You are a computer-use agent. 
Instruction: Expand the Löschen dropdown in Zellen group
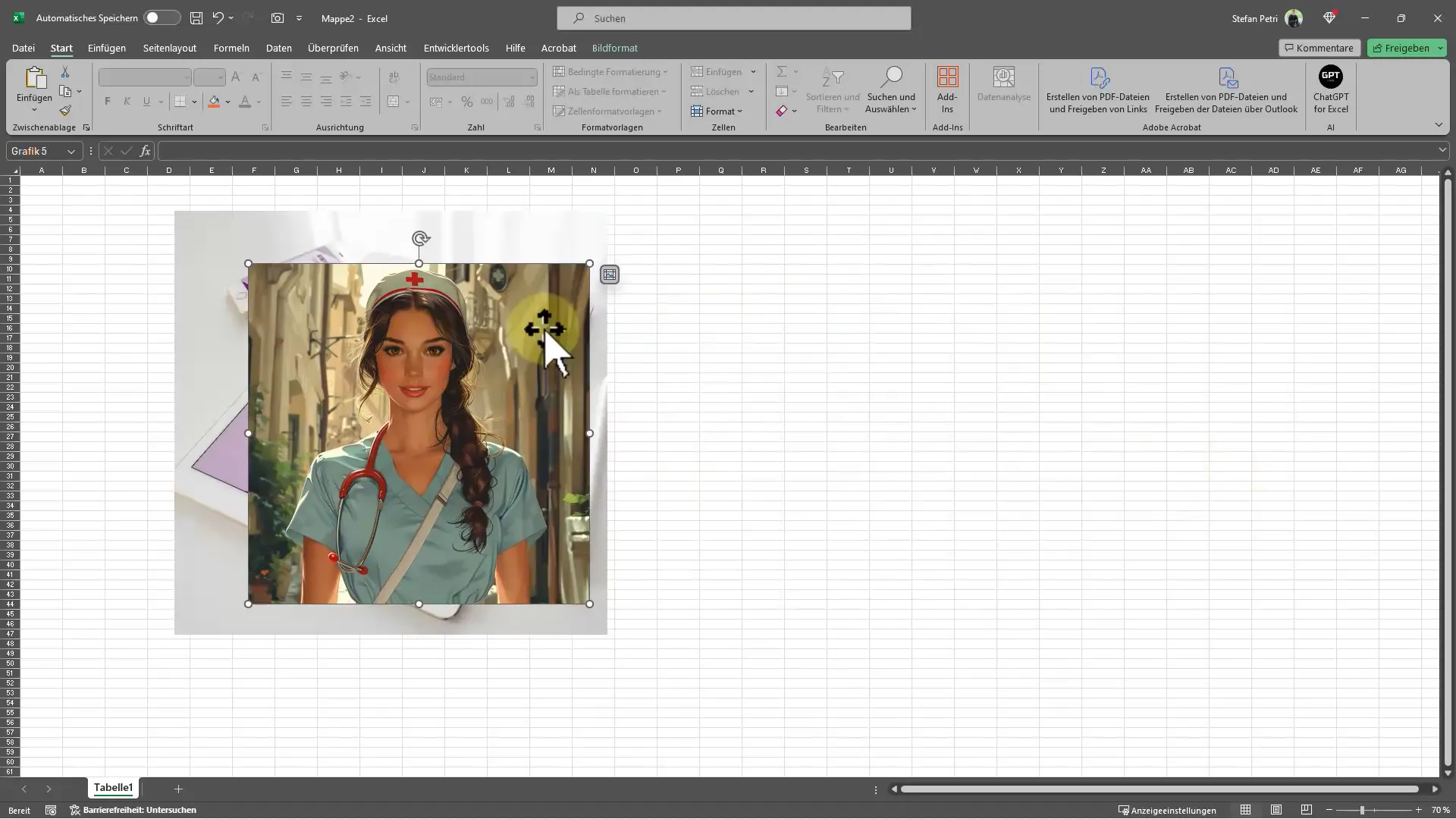[751, 91]
